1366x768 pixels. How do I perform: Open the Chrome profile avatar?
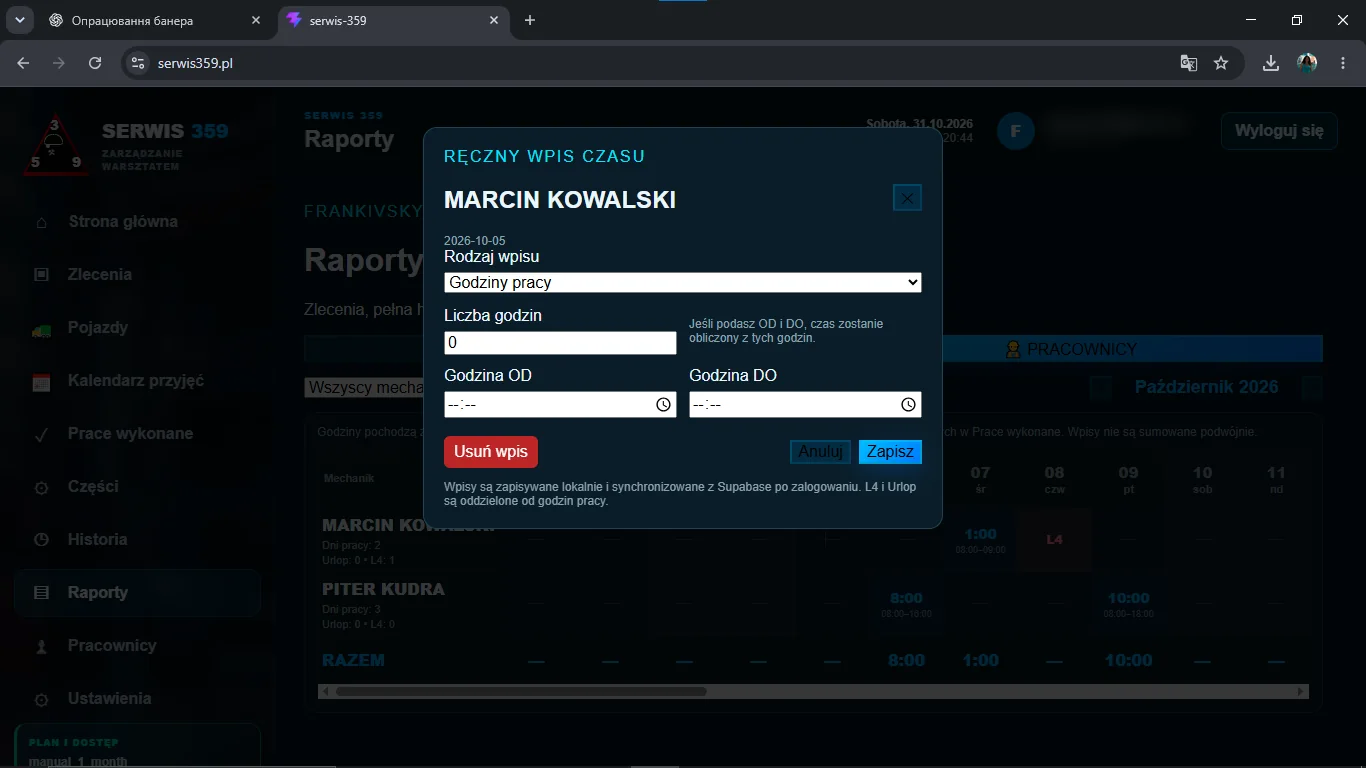tap(1307, 63)
